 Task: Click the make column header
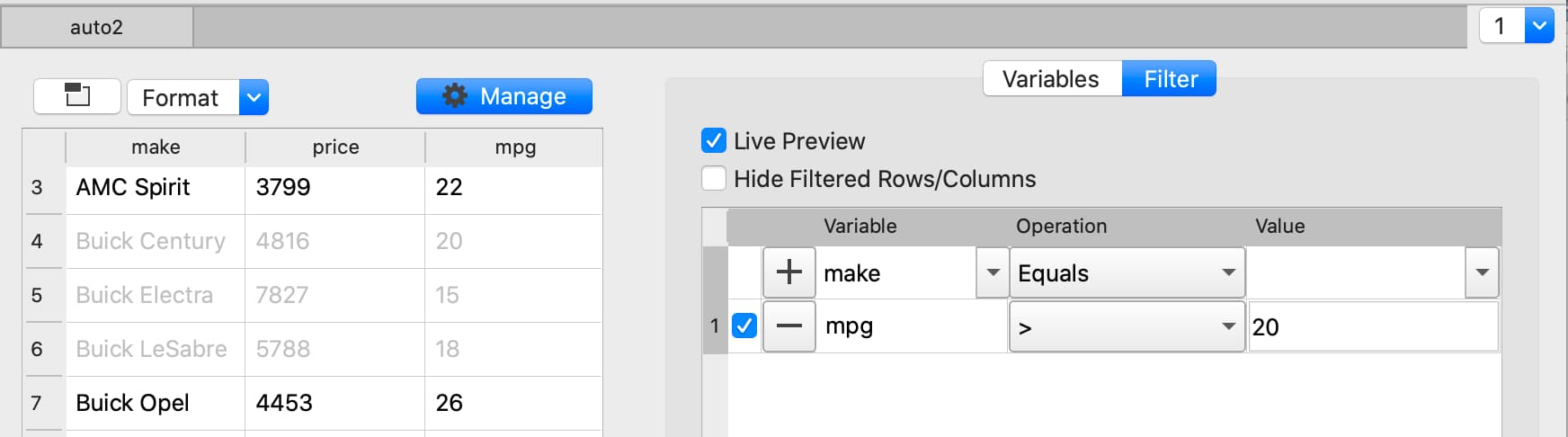tap(156, 147)
